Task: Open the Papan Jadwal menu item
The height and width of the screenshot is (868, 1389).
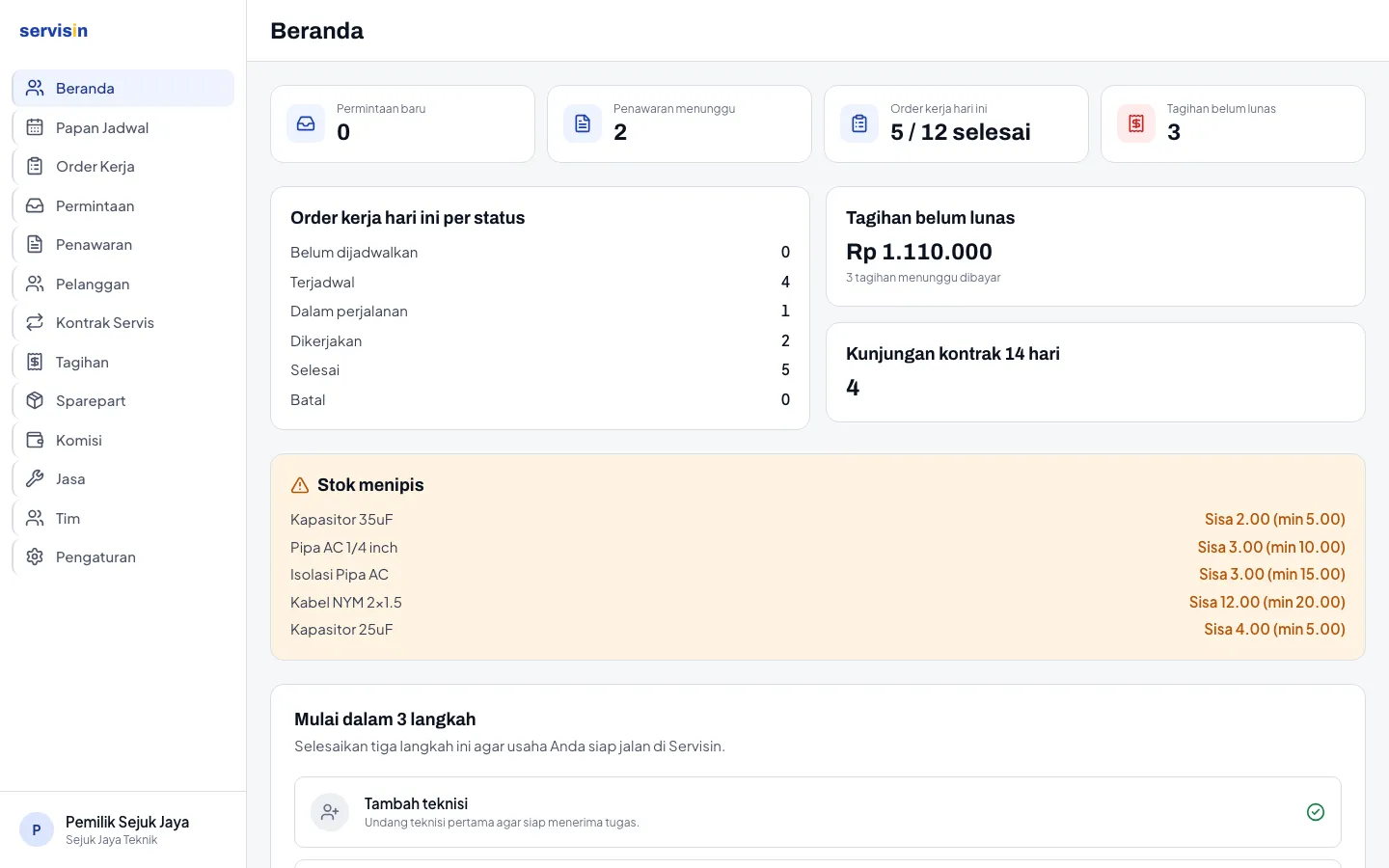Action: pyautogui.click(x=123, y=127)
